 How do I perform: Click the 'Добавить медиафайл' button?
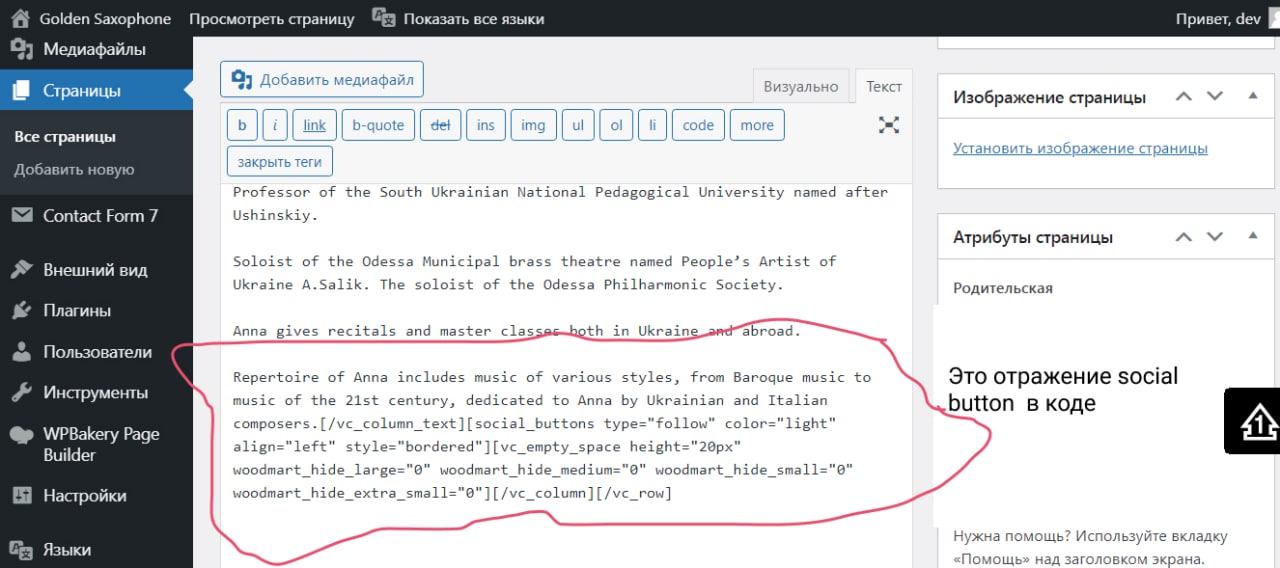point(322,80)
